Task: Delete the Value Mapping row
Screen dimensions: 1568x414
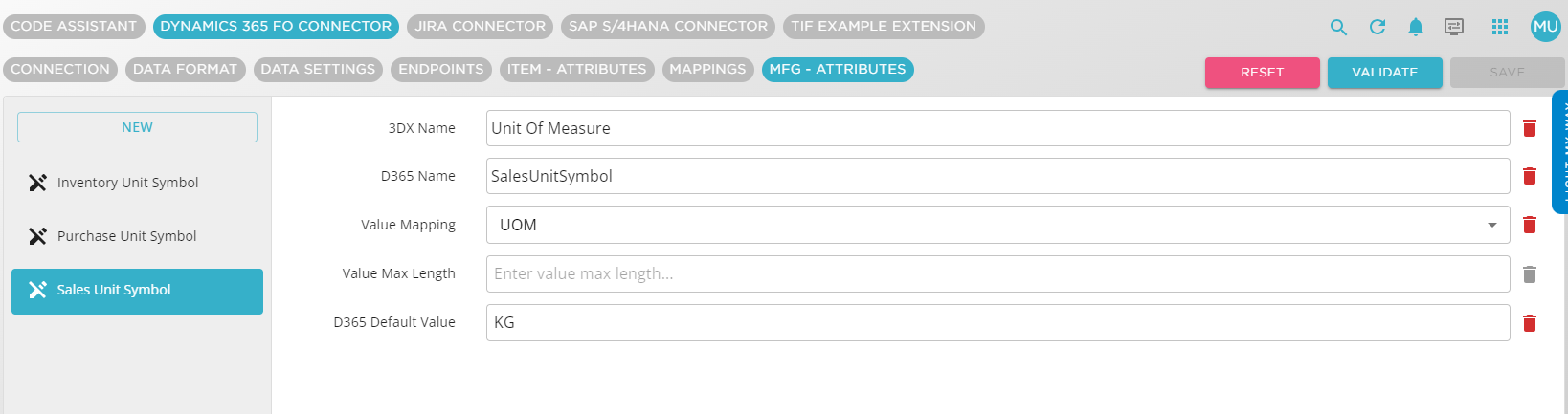Action: (1530, 225)
